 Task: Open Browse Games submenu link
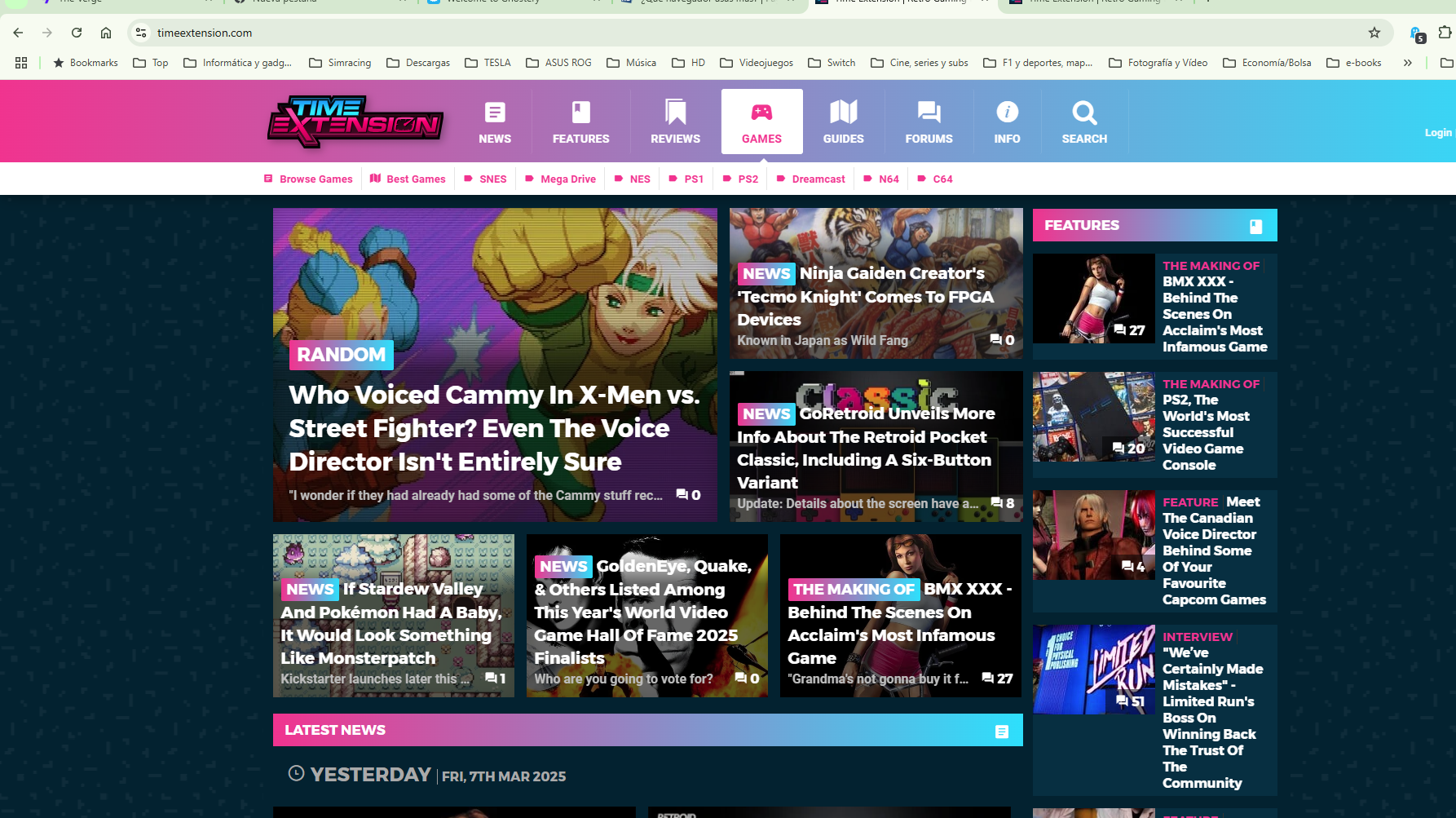[x=308, y=179]
